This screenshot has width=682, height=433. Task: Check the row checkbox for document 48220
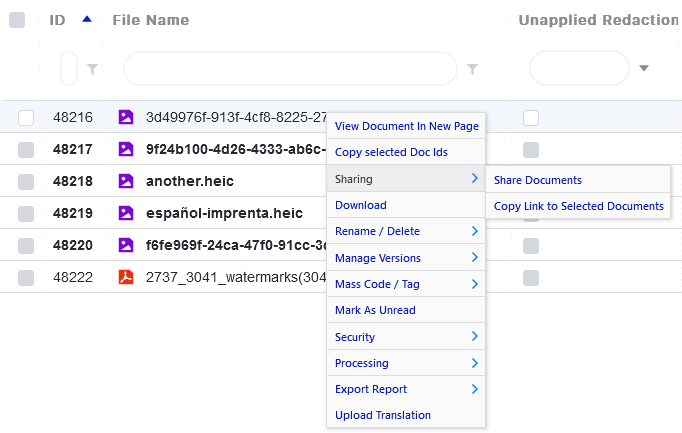tap(26, 246)
